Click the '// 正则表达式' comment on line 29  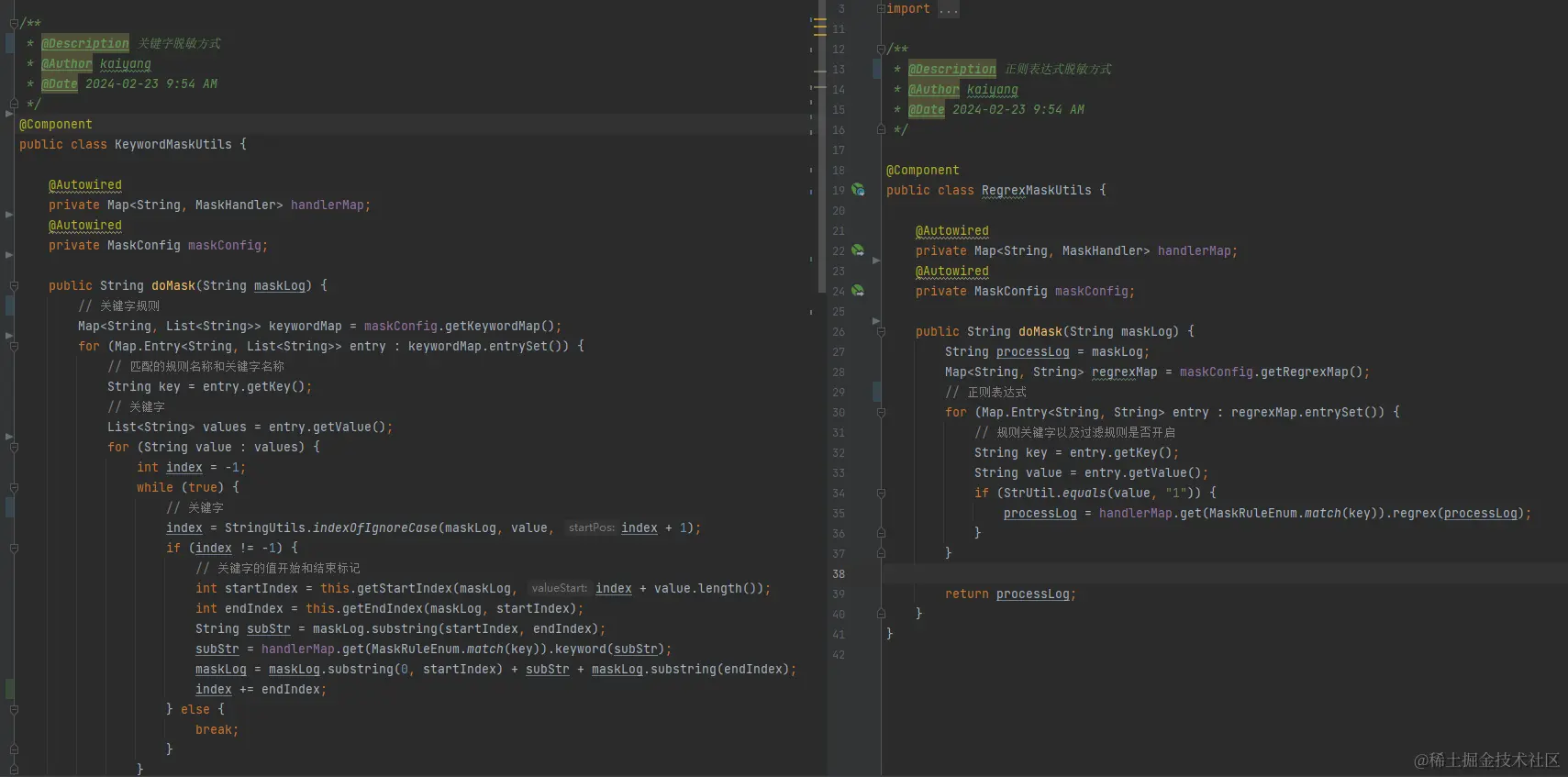pos(985,393)
